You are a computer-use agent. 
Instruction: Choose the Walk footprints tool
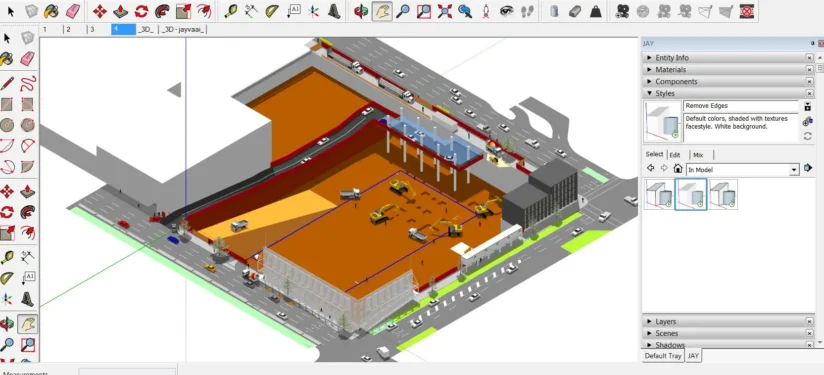[528, 11]
